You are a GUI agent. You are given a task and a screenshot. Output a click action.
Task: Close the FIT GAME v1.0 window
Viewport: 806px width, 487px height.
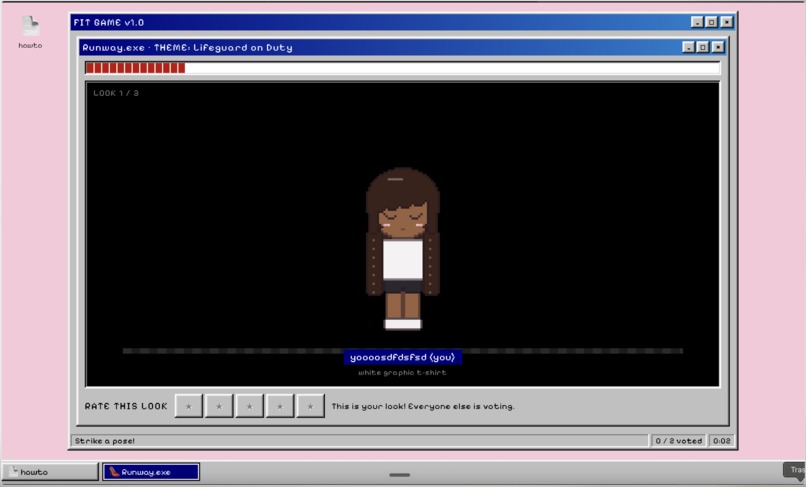pos(726,22)
